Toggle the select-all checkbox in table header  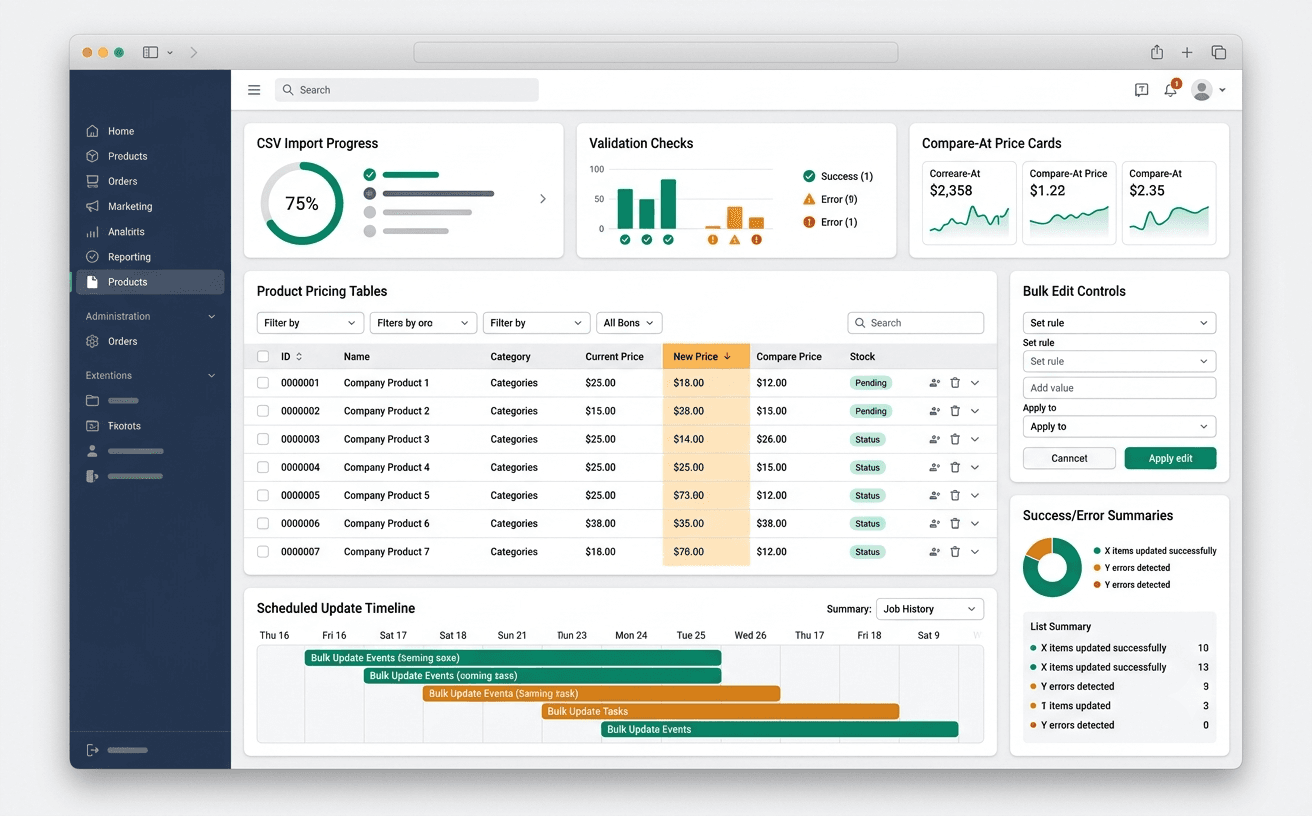[263, 356]
